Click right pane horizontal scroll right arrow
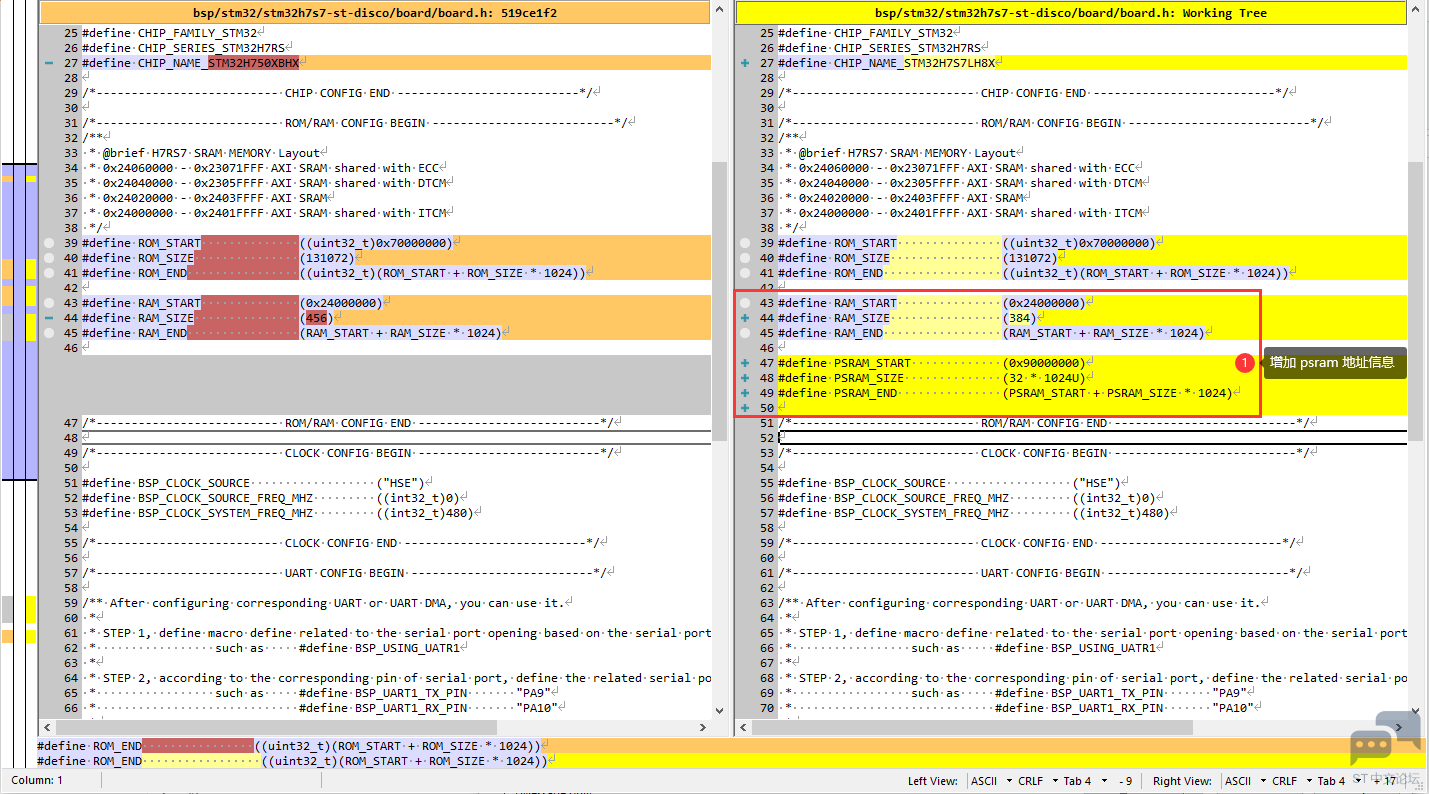This screenshot has height=794, width=1429. pyautogui.click(x=1399, y=727)
